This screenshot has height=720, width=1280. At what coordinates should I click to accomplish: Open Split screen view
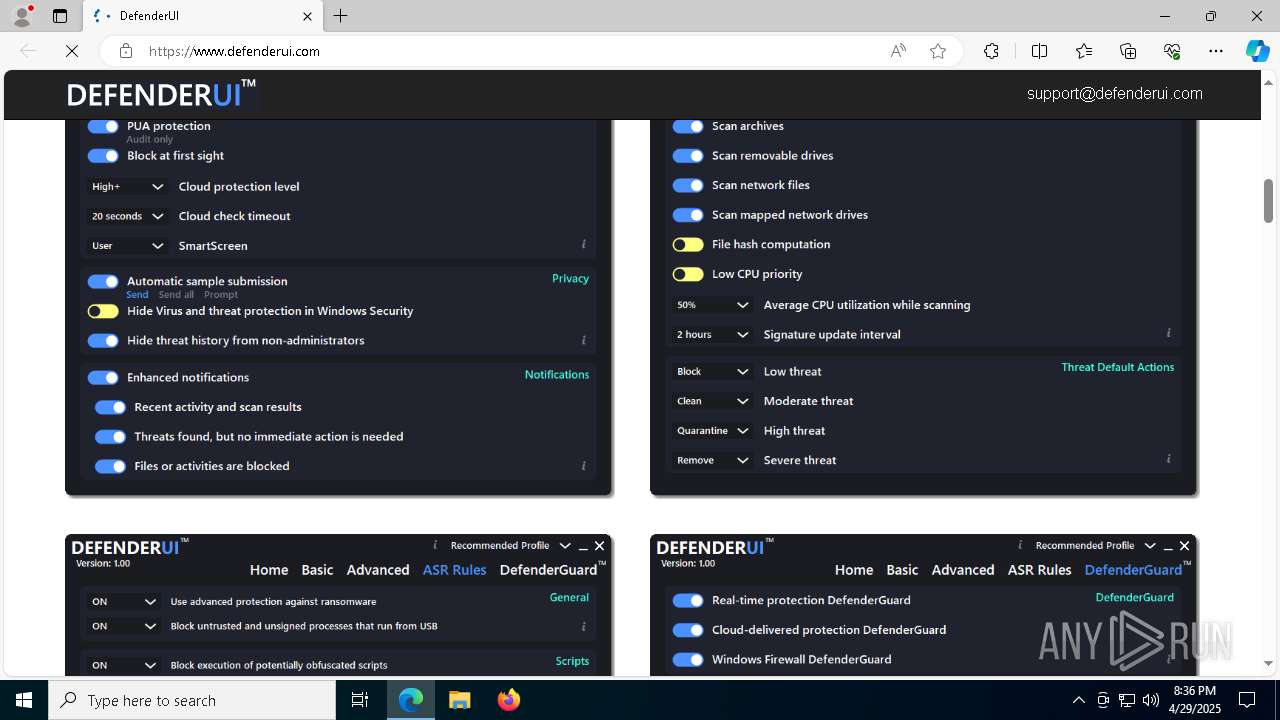1039,51
